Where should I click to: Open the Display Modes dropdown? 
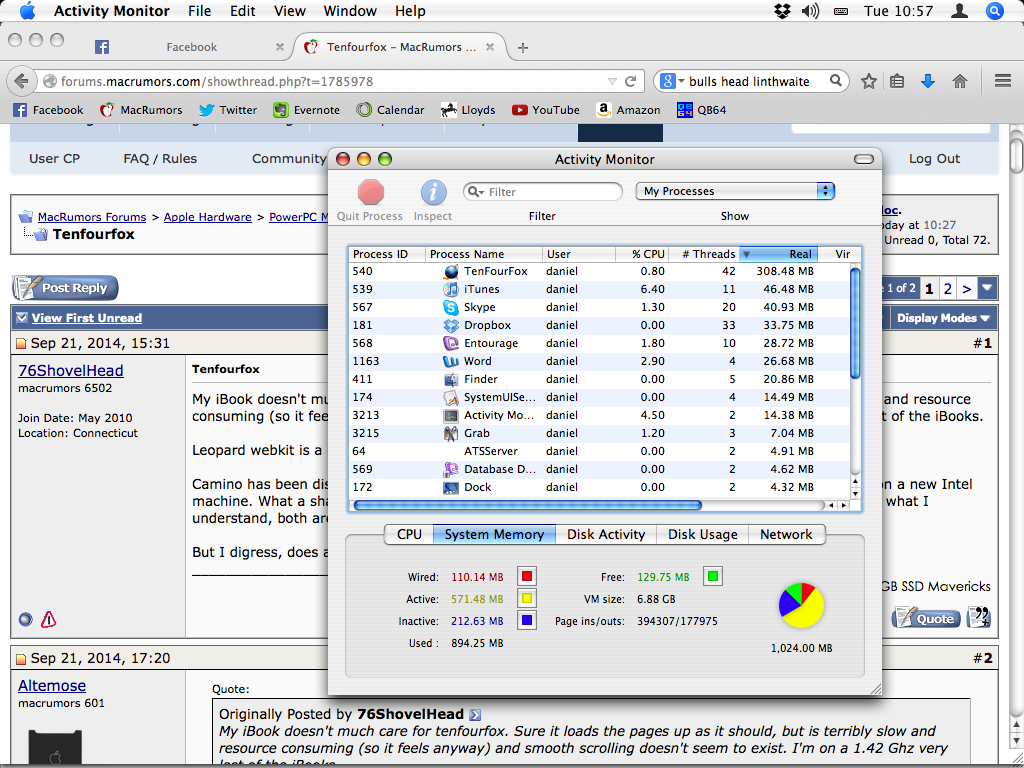pyautogui.click(x=942, y=318)
